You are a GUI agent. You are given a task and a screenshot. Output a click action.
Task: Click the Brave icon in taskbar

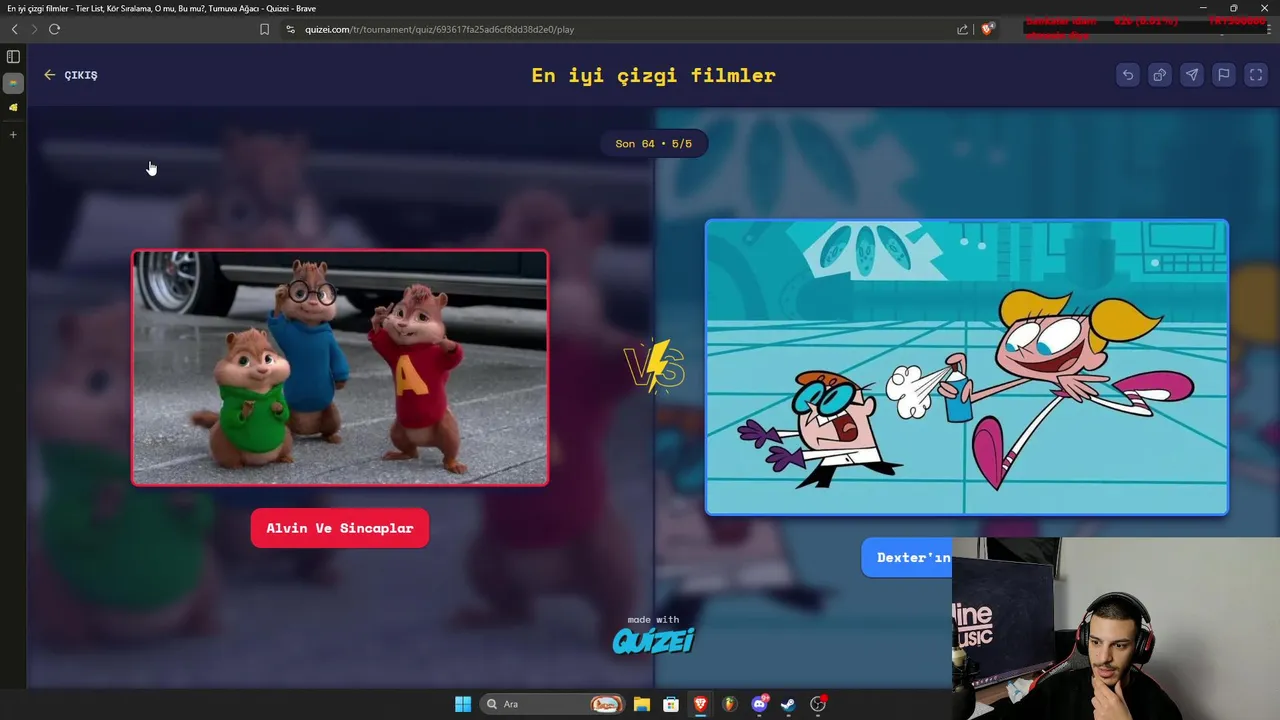tap(701, 704)
